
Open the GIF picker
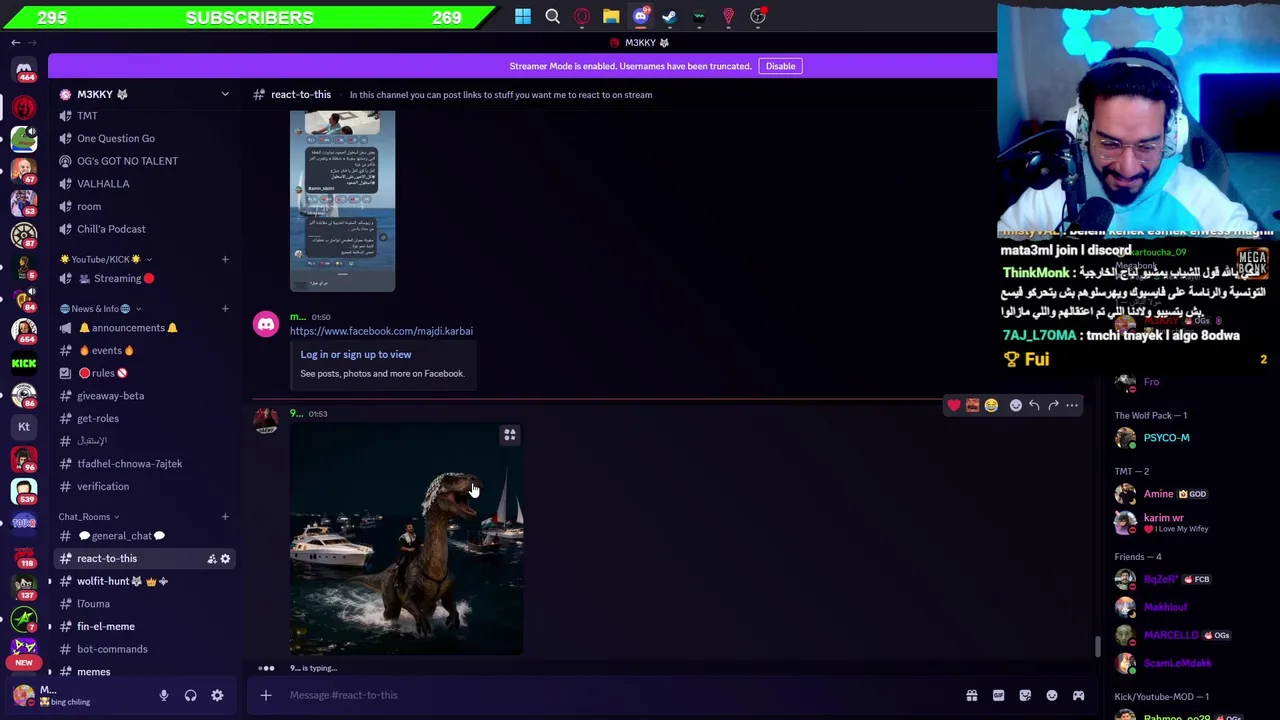998,695
